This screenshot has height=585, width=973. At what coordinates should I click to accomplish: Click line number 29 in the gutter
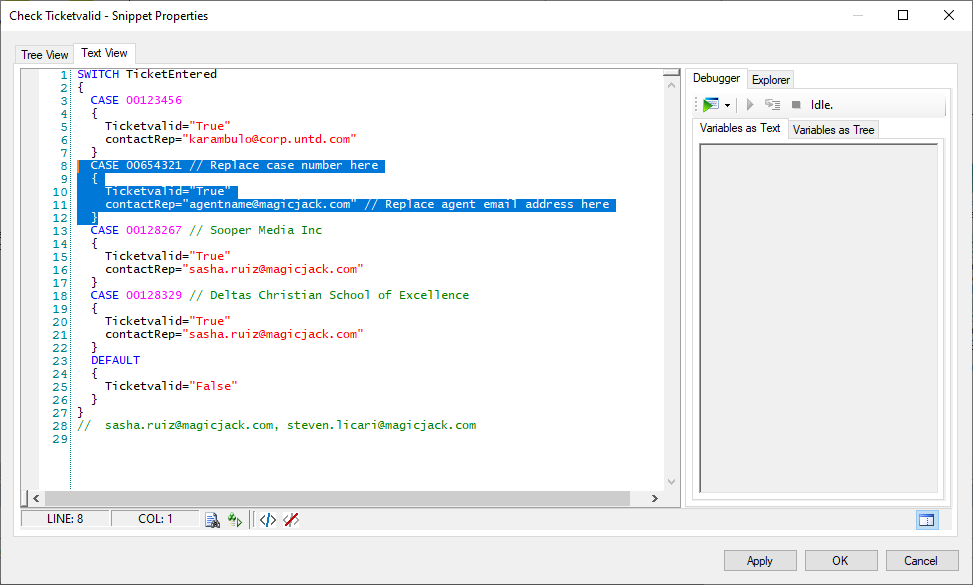60,439
